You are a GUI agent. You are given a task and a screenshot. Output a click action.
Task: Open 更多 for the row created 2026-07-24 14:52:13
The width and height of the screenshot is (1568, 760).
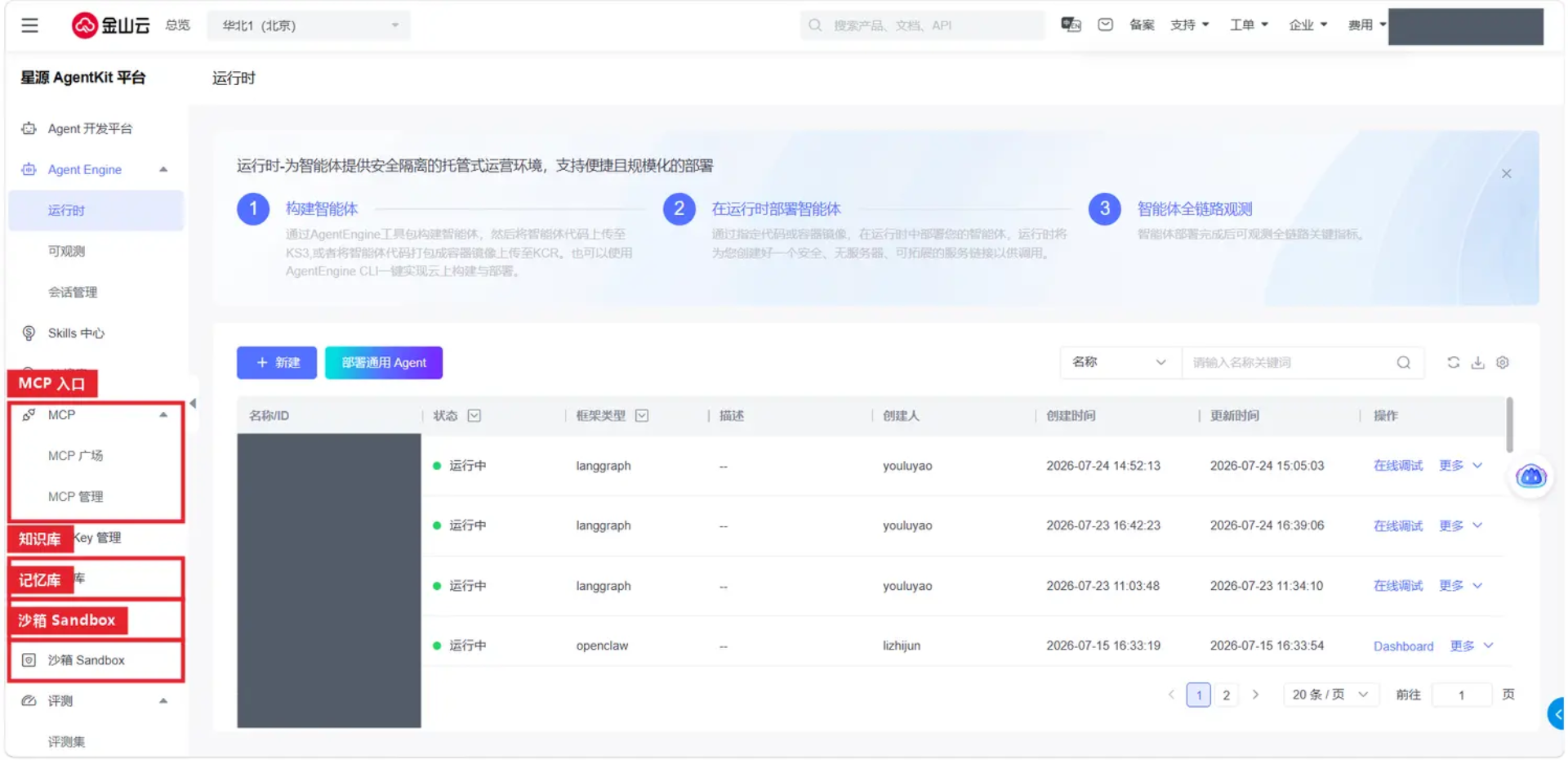(x=1460, y=466)
